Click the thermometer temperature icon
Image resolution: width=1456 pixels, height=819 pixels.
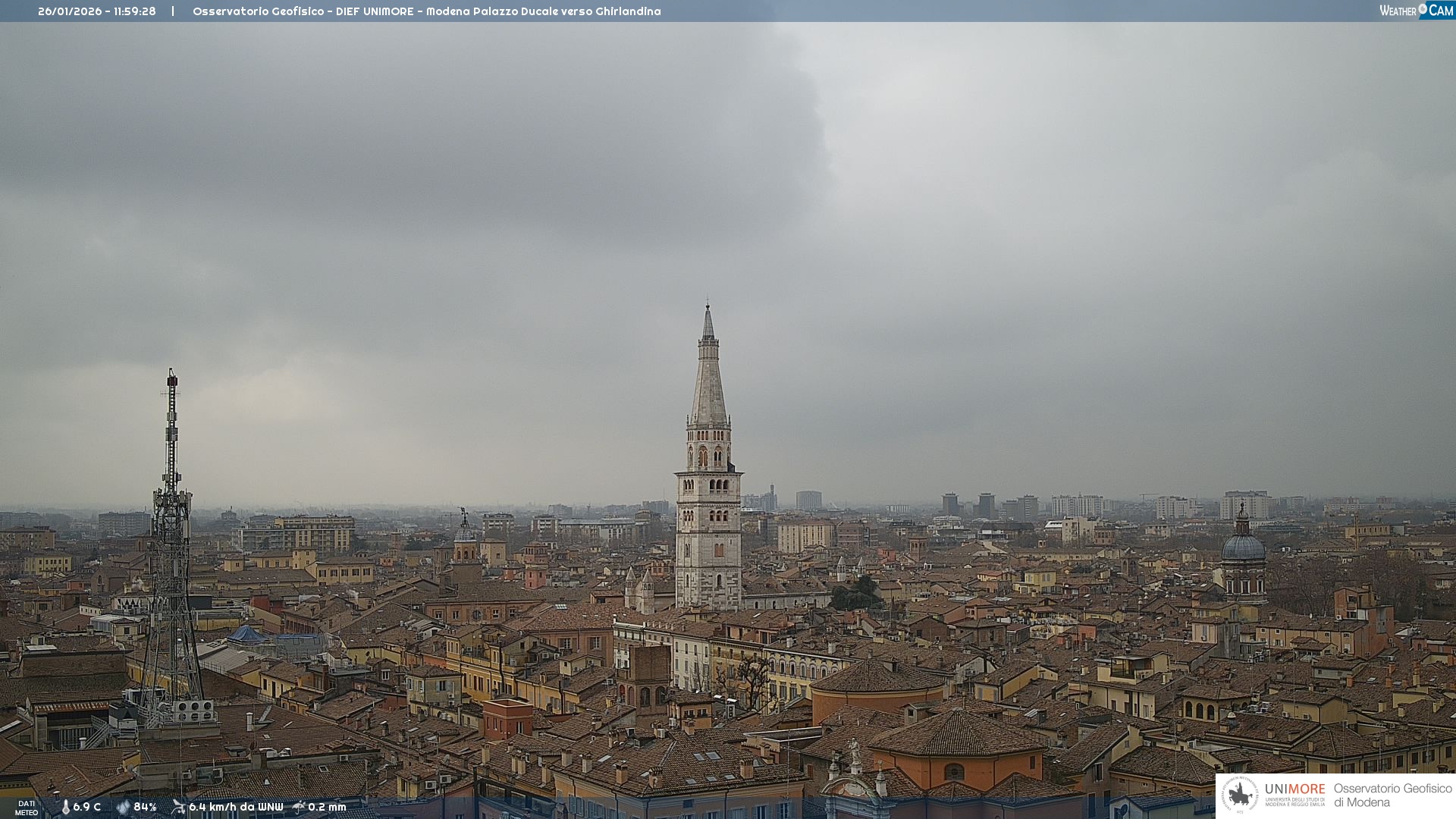click(x=65, y=807)
